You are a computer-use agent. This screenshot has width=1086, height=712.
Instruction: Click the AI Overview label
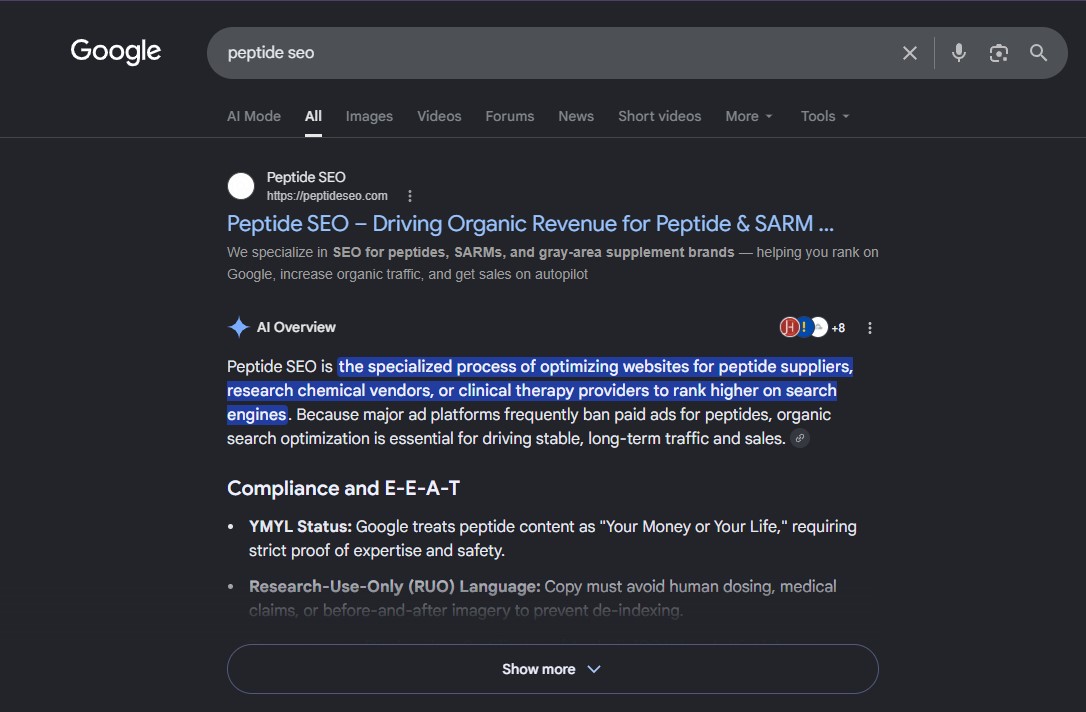pyautogui.click(x=296, y=327)
